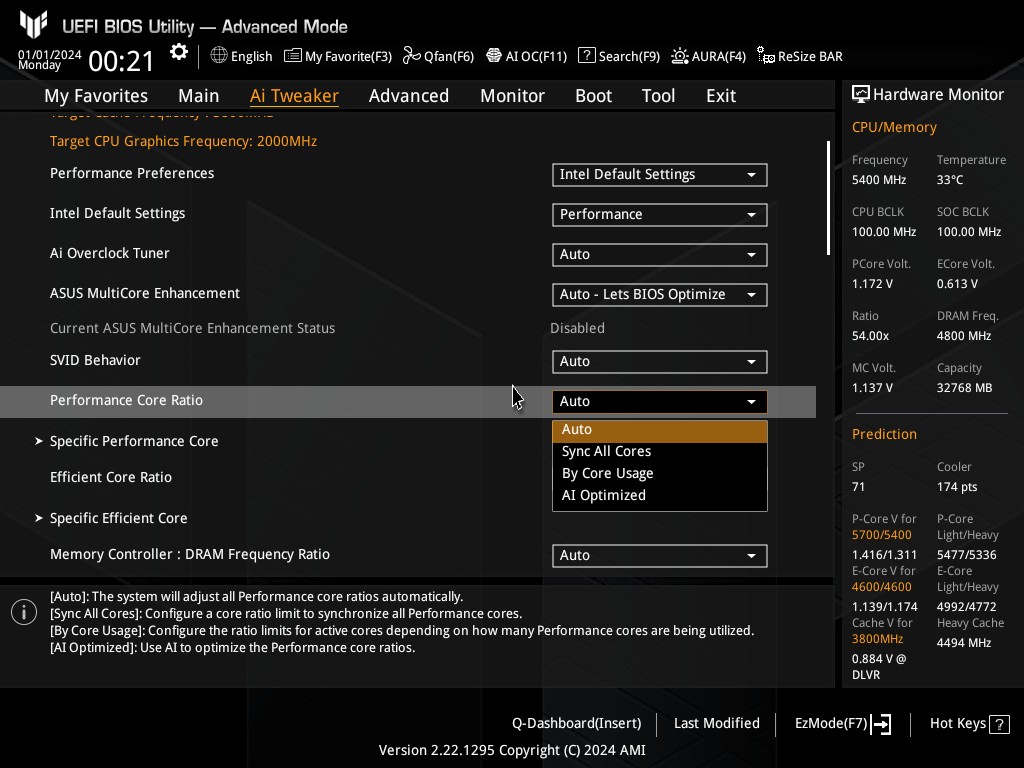Choose By Core Usage option
The width and height of the screenshot is (1024, 768).
tap(607, 474)
